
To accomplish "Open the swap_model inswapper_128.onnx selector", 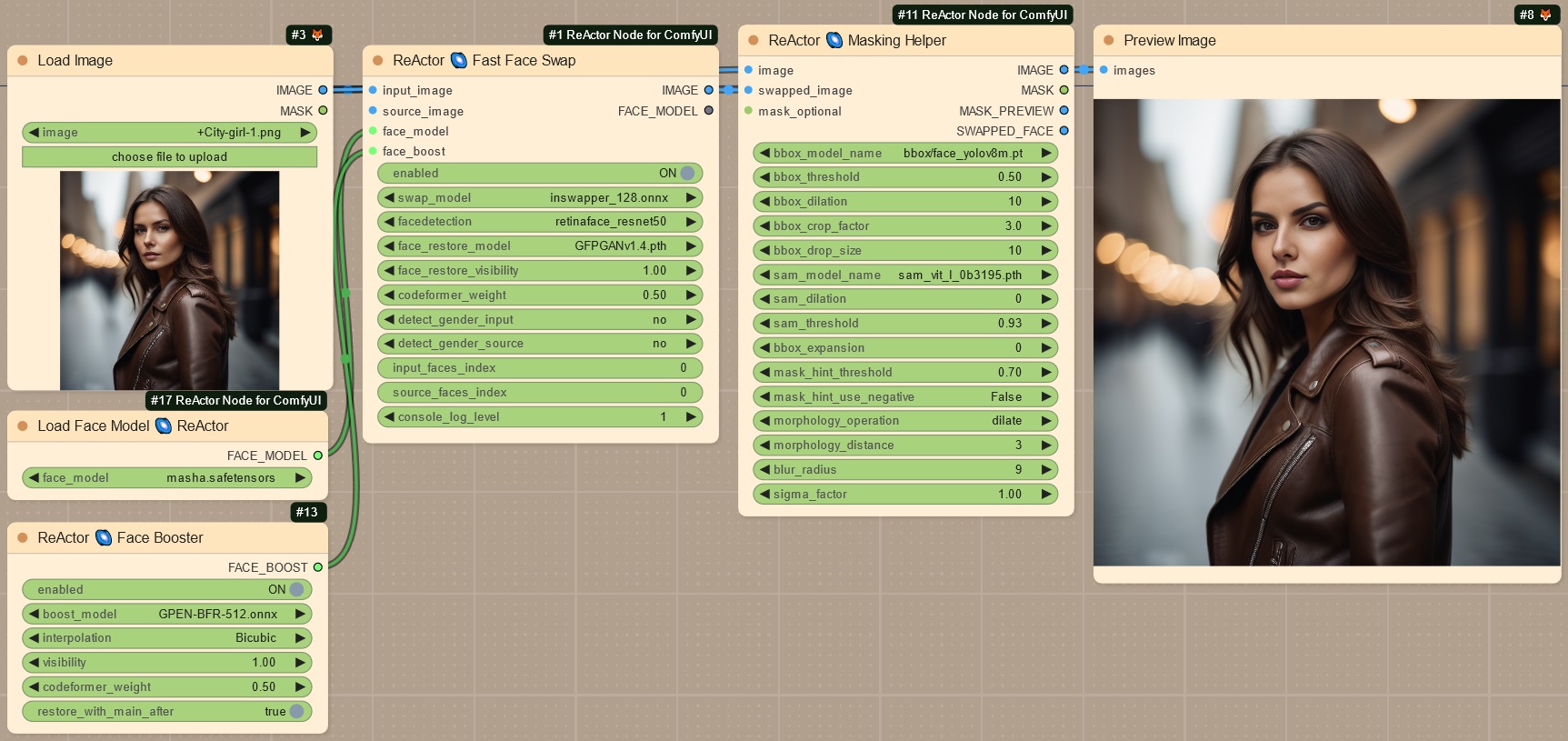I will [x=540, y=198].
